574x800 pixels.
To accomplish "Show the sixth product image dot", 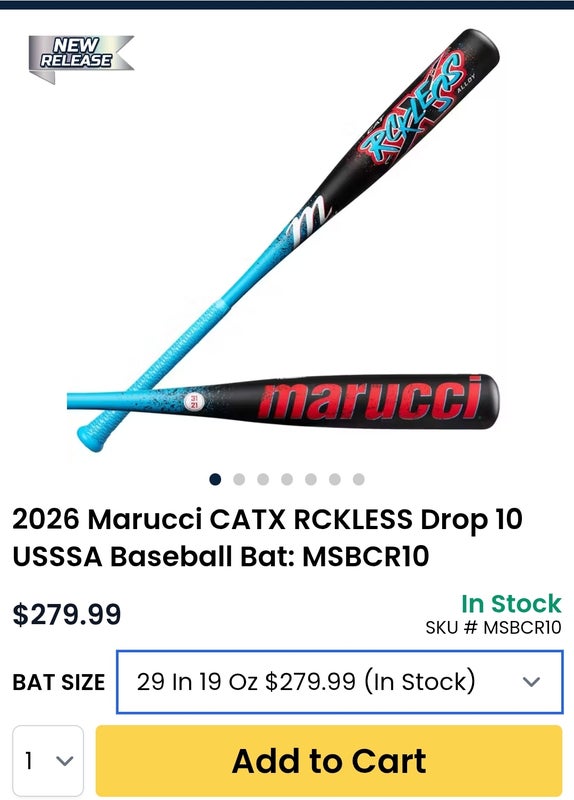I will 335,479.
